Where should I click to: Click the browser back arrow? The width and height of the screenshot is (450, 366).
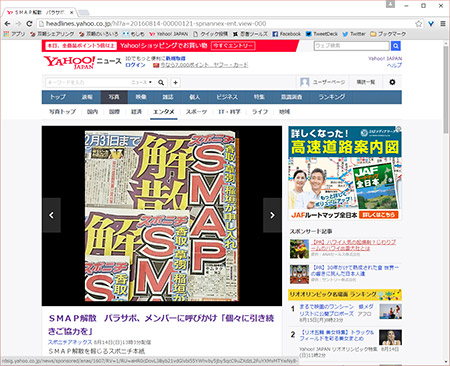click(7, 24)
